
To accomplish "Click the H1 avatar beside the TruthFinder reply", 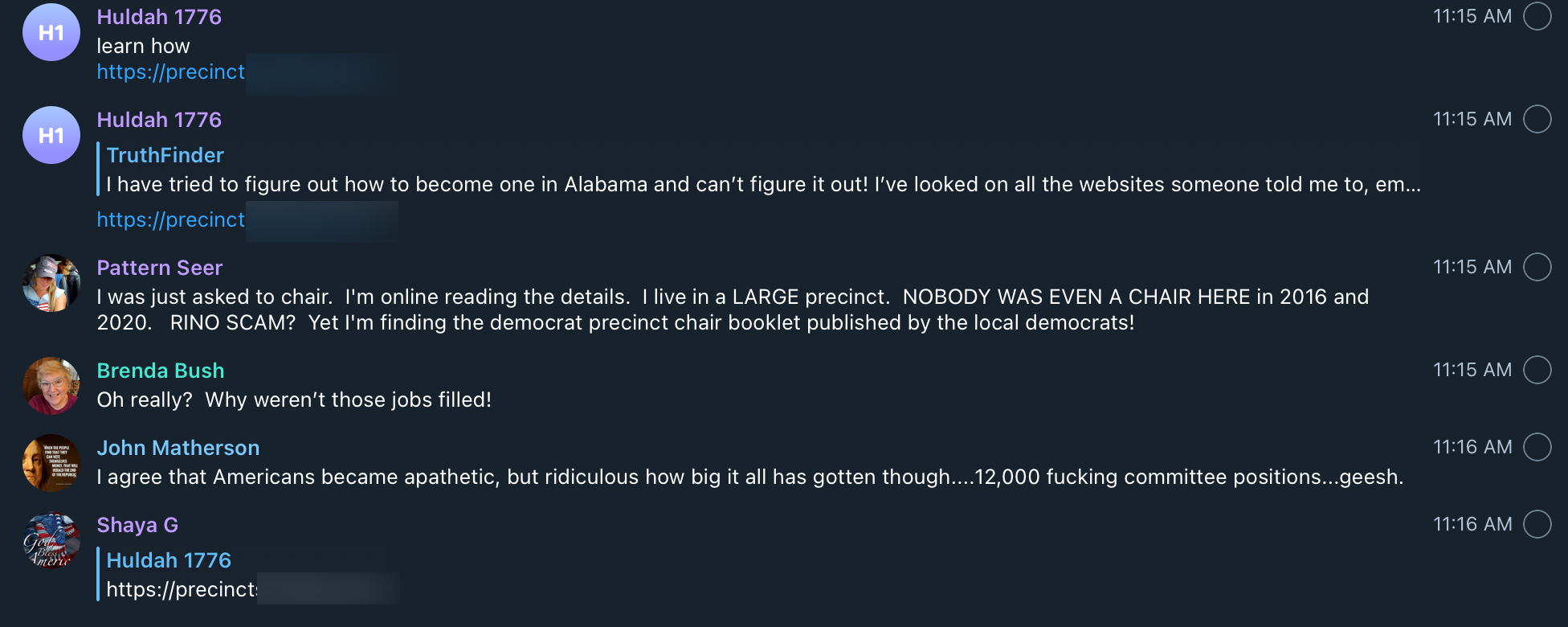I will (51, 135).
